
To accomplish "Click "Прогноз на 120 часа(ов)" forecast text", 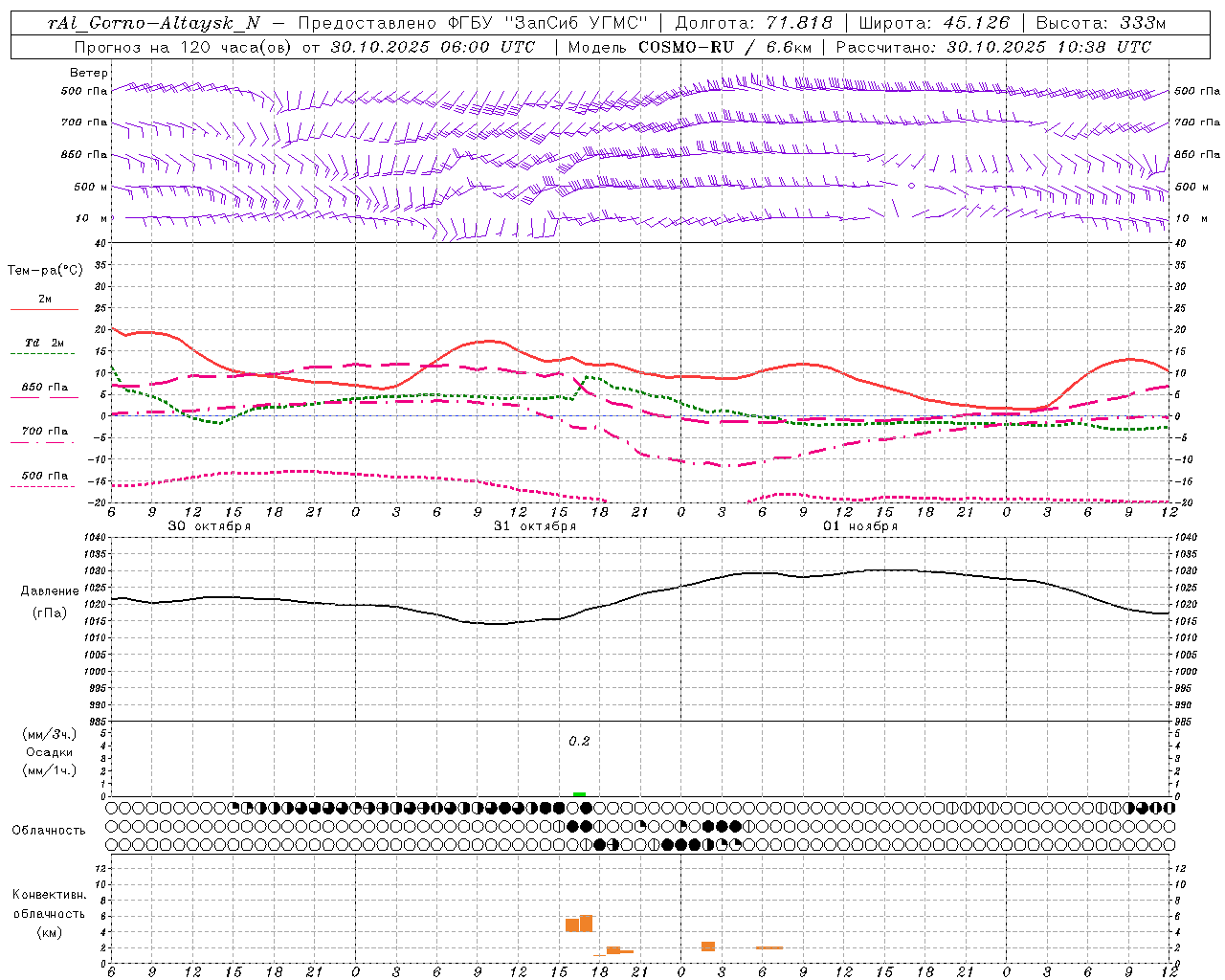I will coord(184,47).
